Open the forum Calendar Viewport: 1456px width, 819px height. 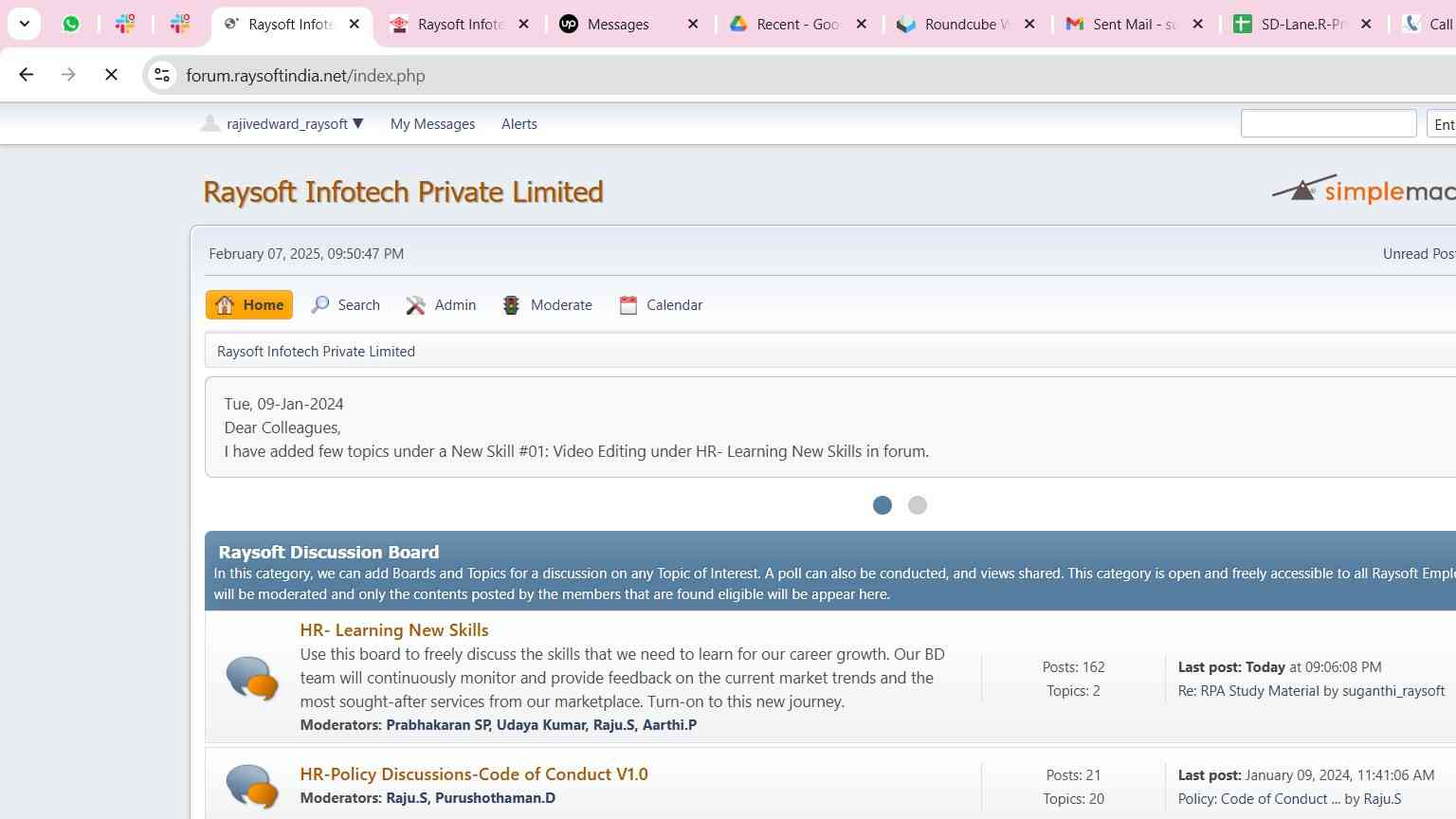(x=661, y=305)
